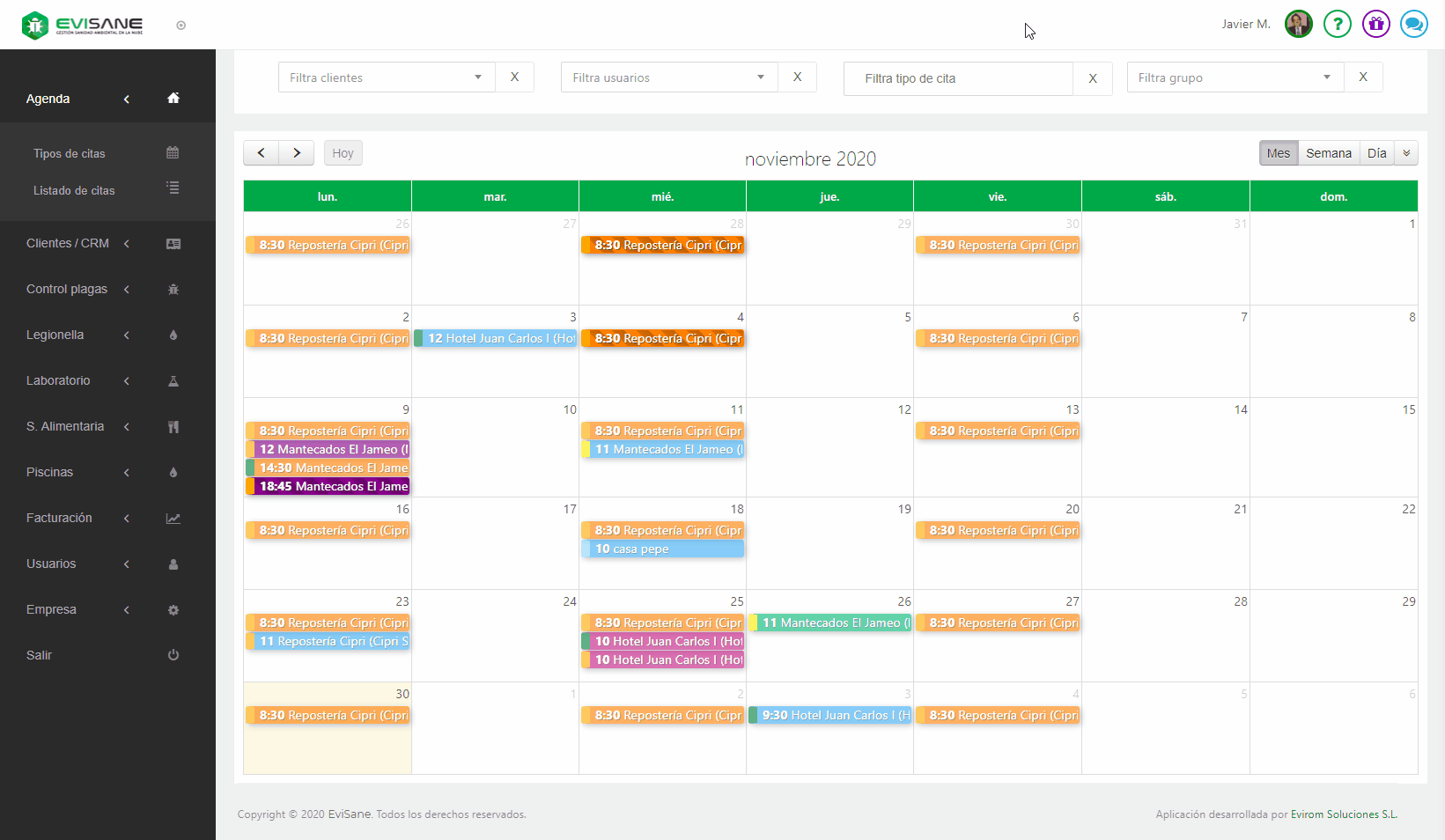This screenshot has height=840, width=1445.
Task: Click the bug icon for Control plagas
Action: click(x=173, y=290)
